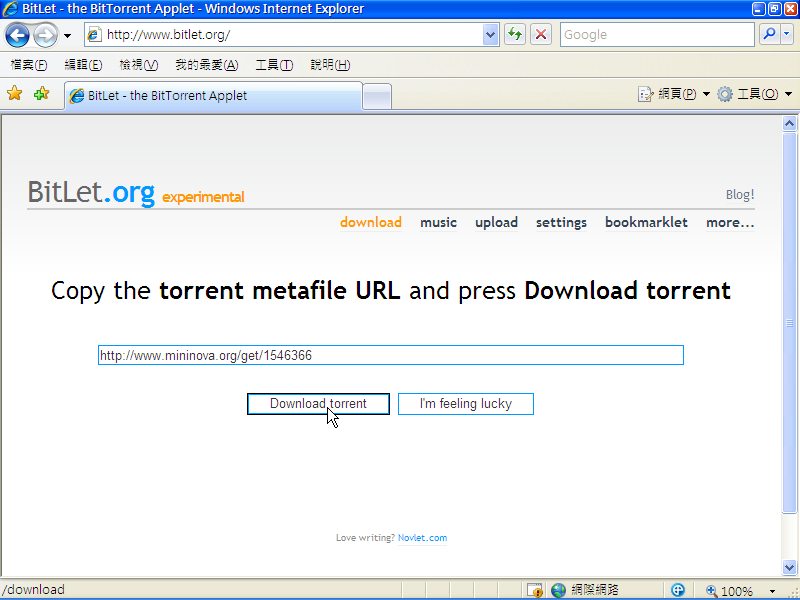The width and height of the screenshot is (800, 600).
Task: Click the page icon in address bar
Action: tap(94, 35)
